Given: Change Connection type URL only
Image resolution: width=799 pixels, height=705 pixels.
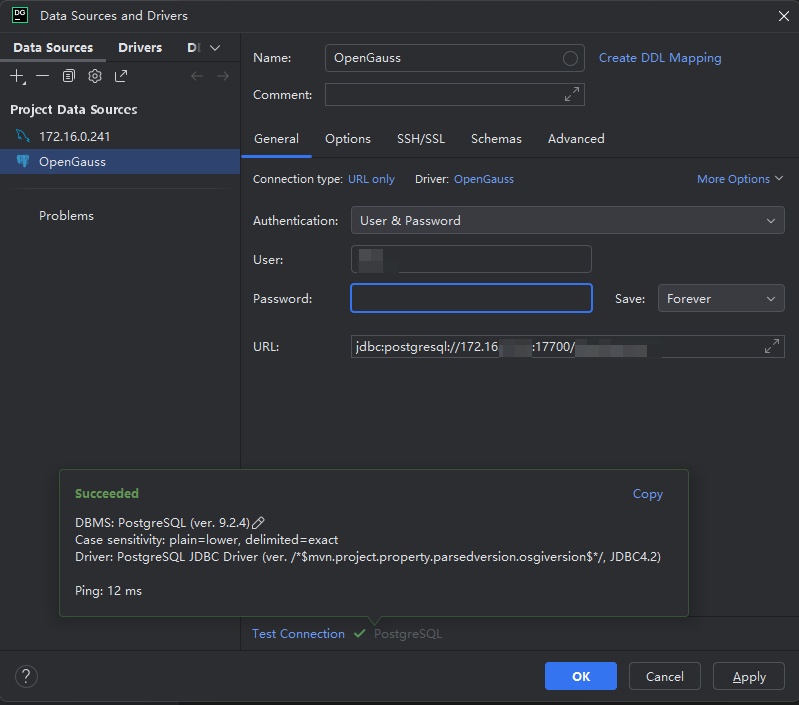Looking at the screenshot, I should click(371, 179).
